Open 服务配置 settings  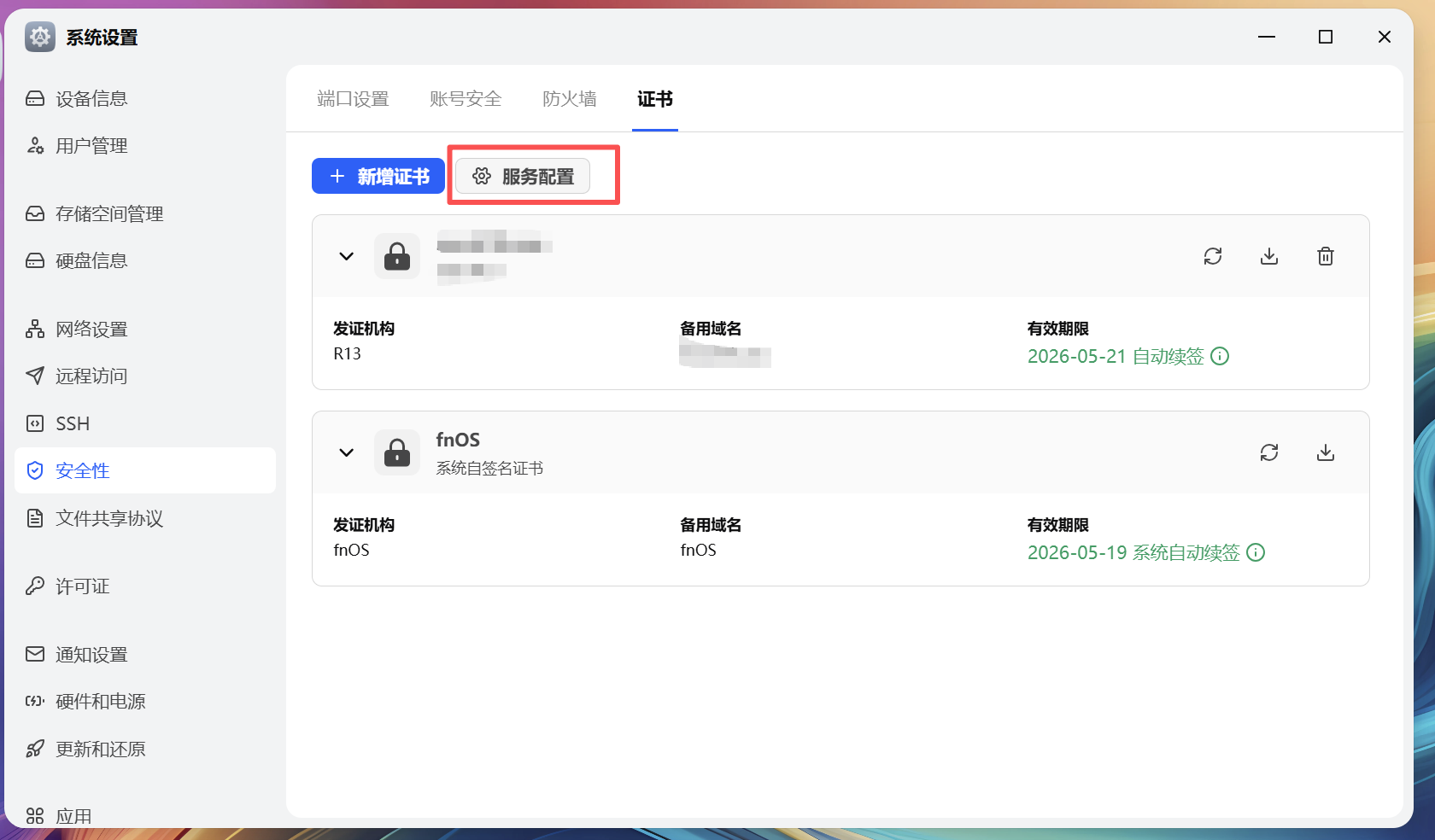point(523,176)
